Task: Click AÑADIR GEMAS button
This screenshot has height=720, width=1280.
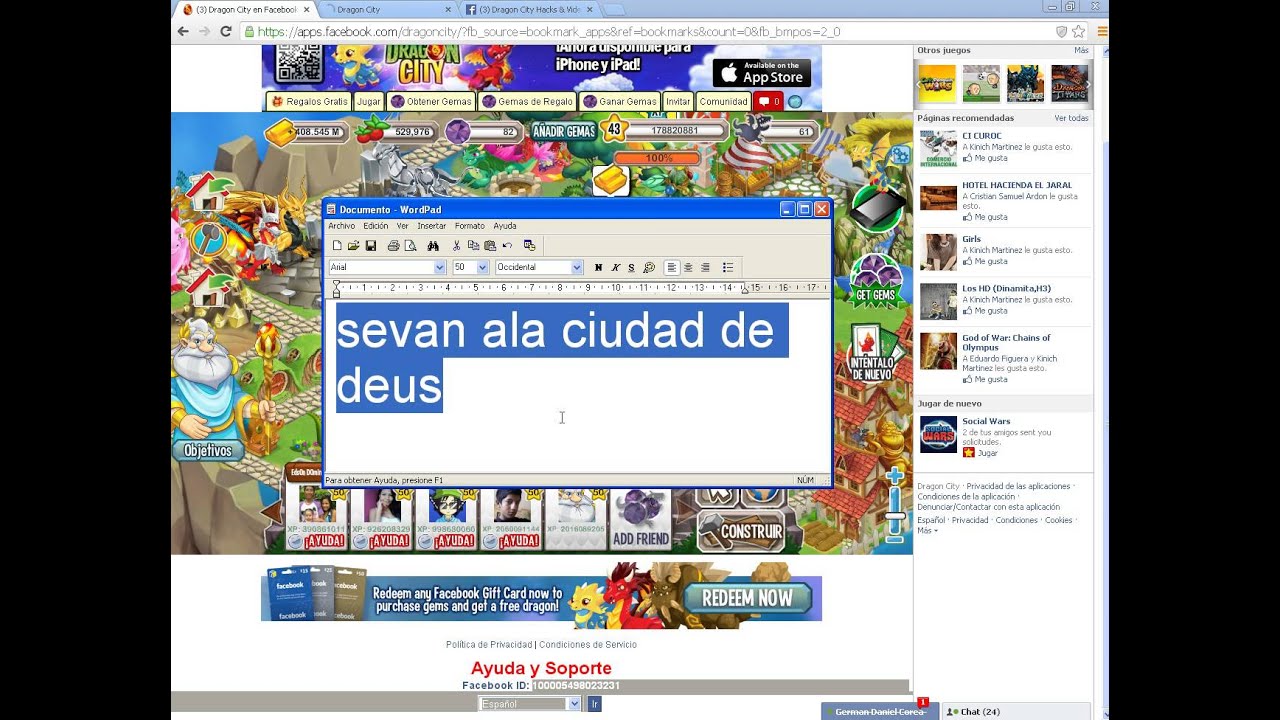Action: [x=563, y=131]
